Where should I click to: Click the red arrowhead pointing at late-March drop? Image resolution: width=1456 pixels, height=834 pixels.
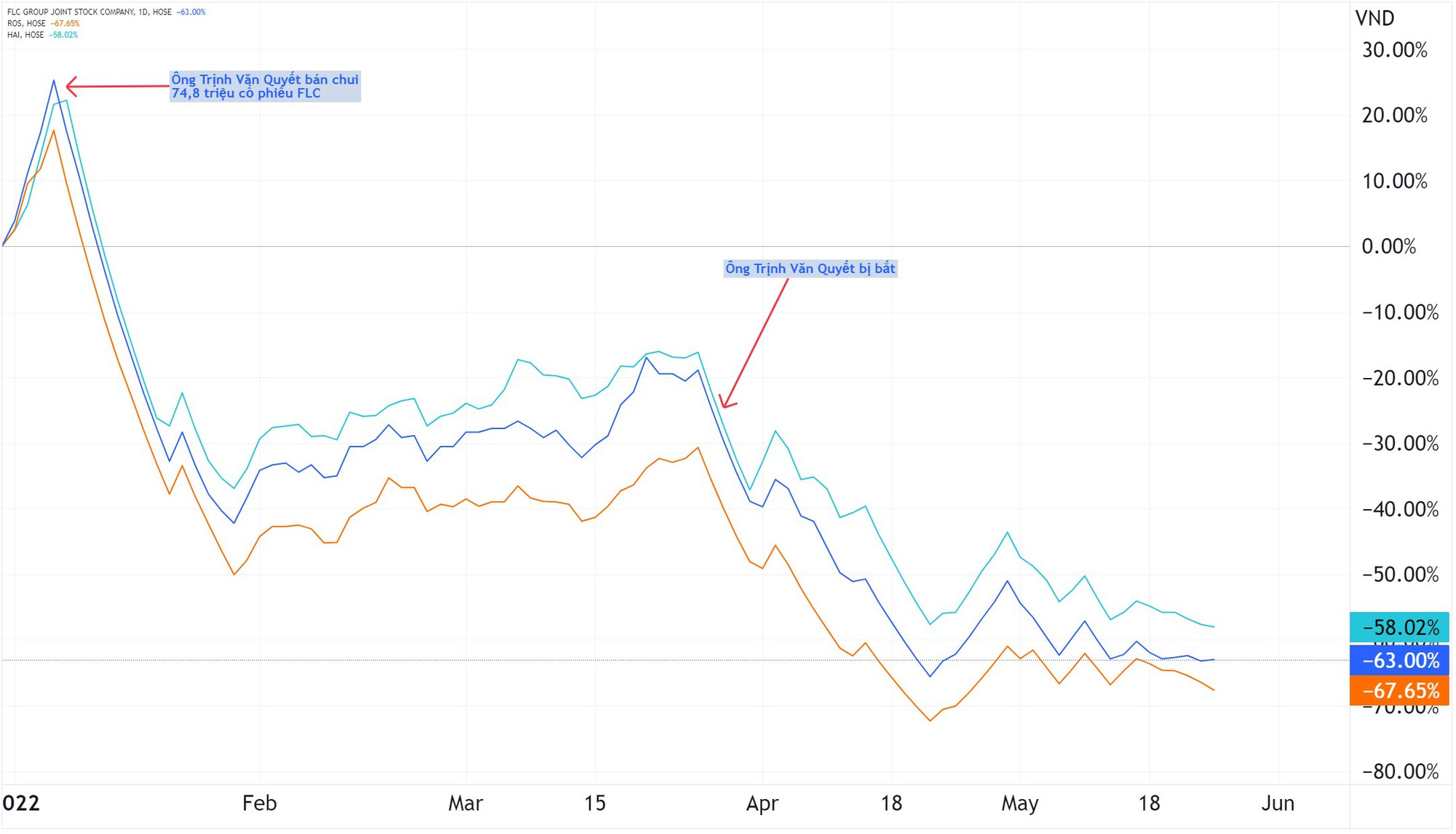[x=726, y=404]
